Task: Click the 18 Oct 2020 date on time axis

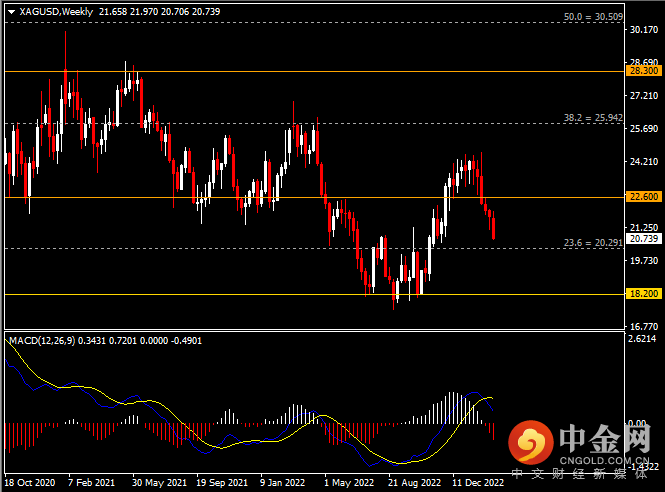Action: (x=32, y=482)
